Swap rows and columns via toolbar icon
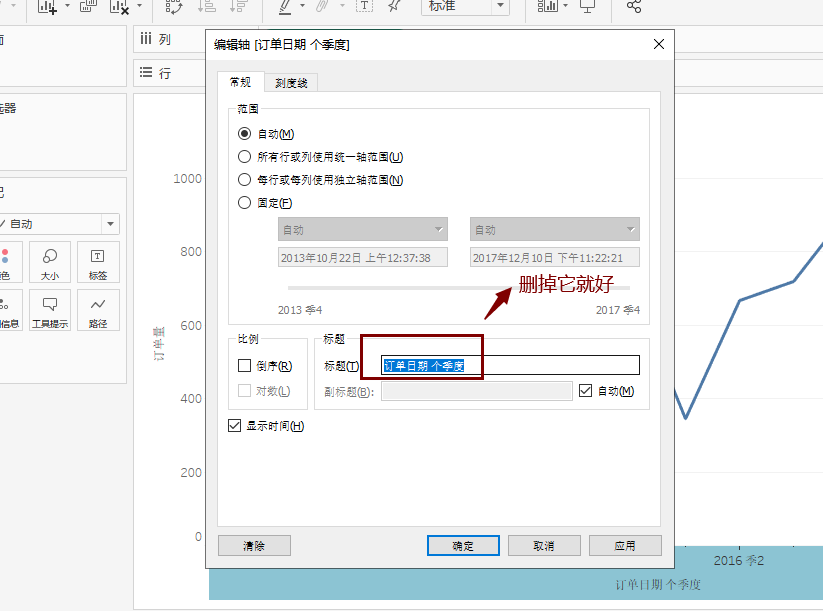 tap(174, 6)
